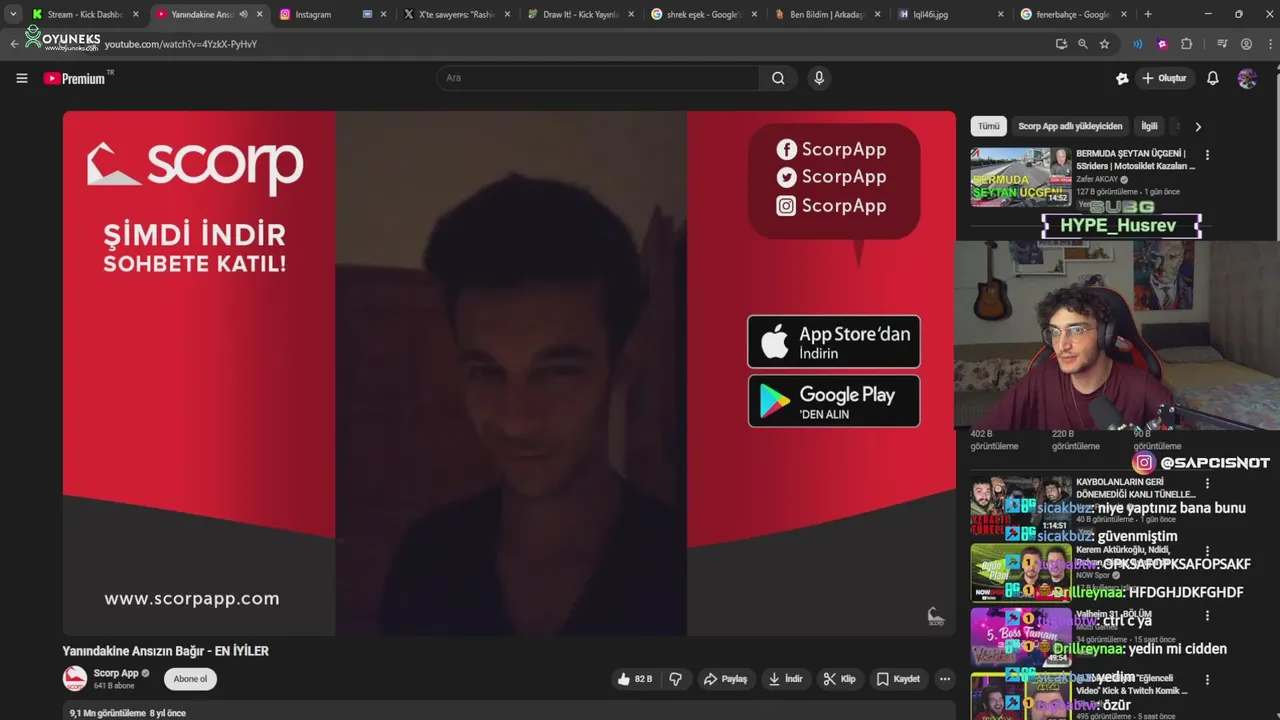Viewport: 1280px width, 720px height.
Task: Go back with the browser back arrow
Action: [x=14, y=44]
